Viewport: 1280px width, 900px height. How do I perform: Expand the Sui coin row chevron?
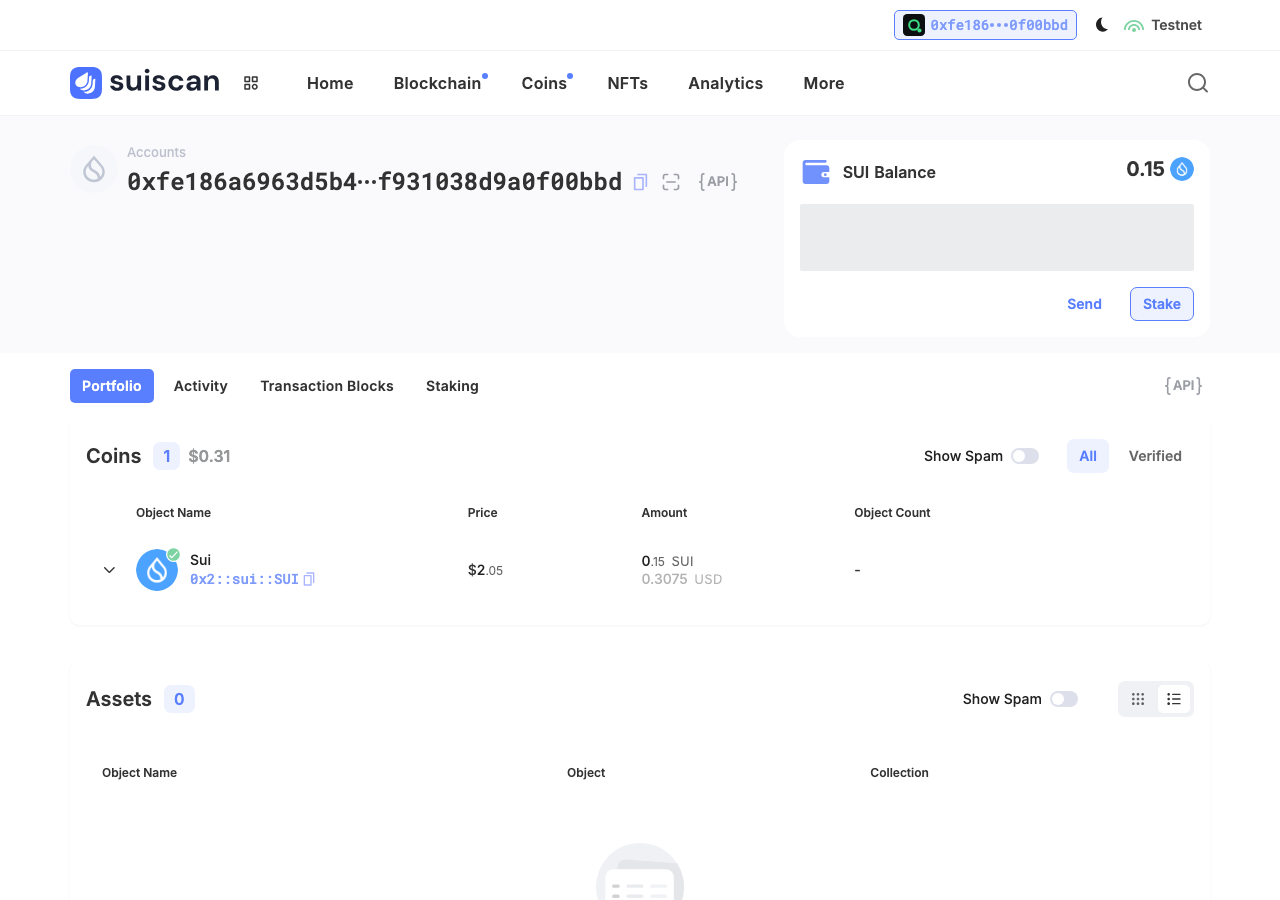[110, 570]
